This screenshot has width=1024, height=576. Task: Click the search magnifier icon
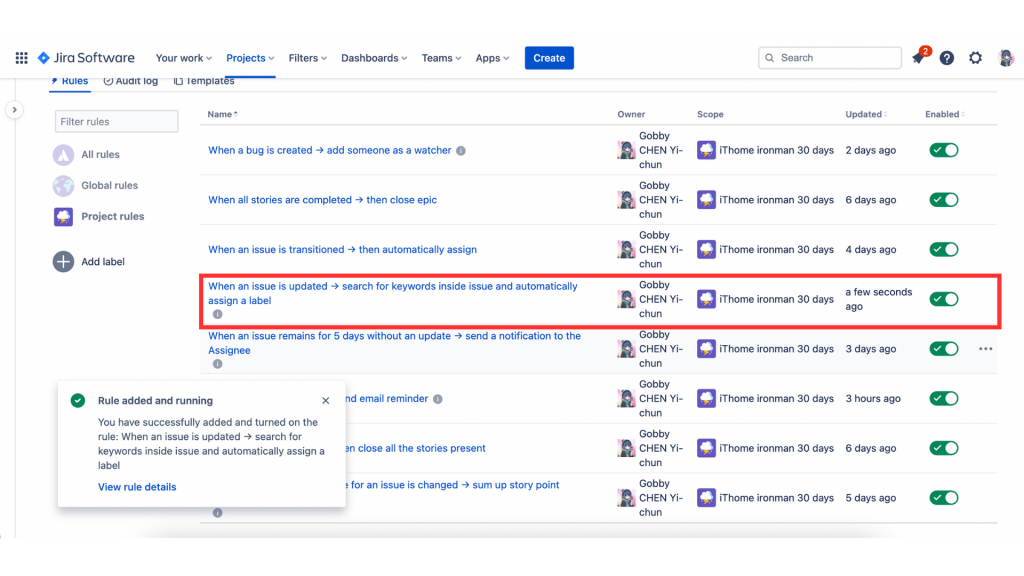(x=769, y=58)
